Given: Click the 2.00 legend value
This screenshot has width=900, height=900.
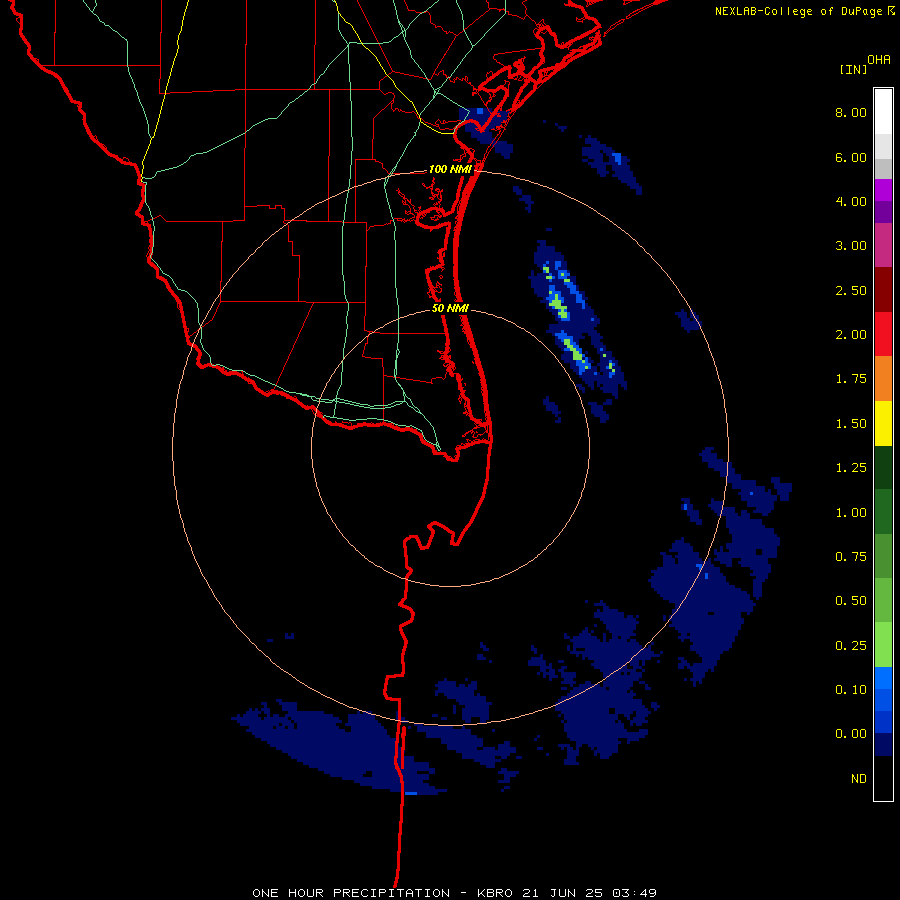Looking at the screenshot, I should pos(851,335).
